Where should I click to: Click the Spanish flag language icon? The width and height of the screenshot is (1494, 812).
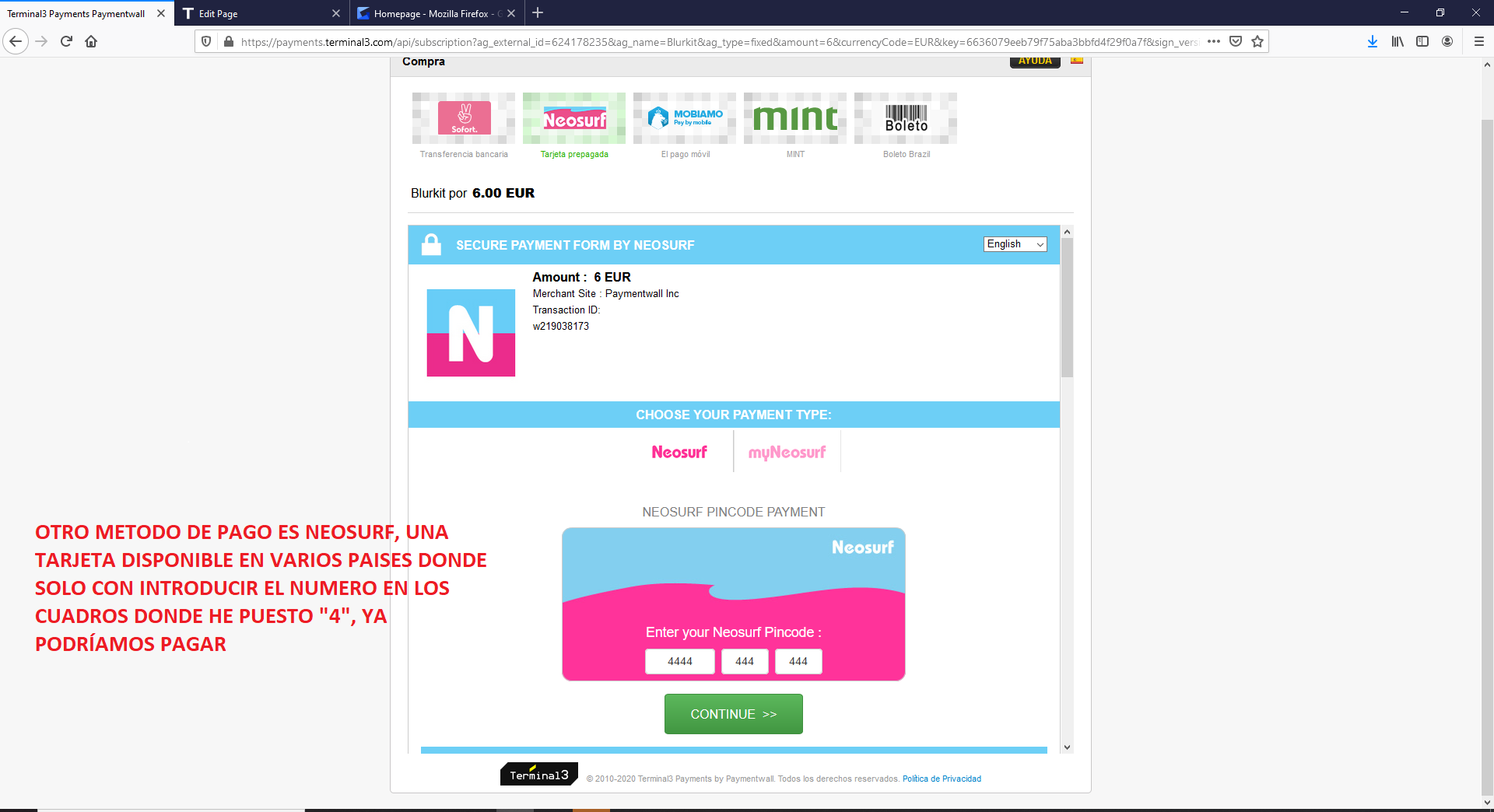(1077, 60)
